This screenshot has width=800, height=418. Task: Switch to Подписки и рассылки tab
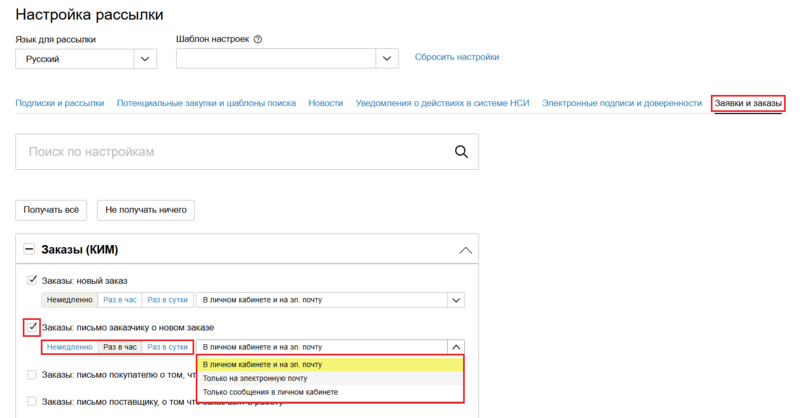point(59,103)
